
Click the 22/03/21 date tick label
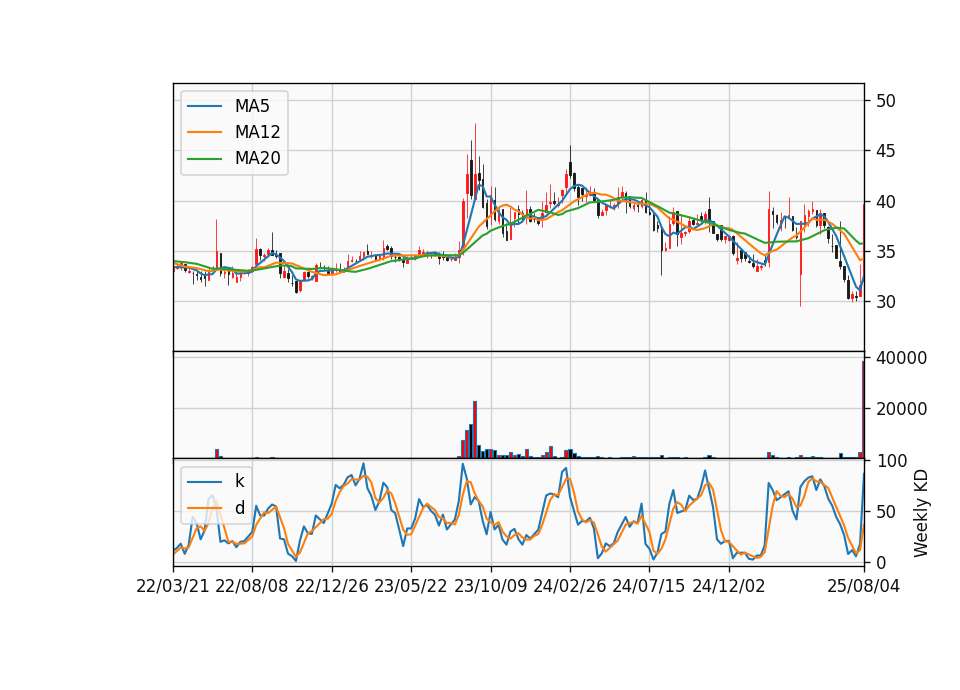coord(173,586)
